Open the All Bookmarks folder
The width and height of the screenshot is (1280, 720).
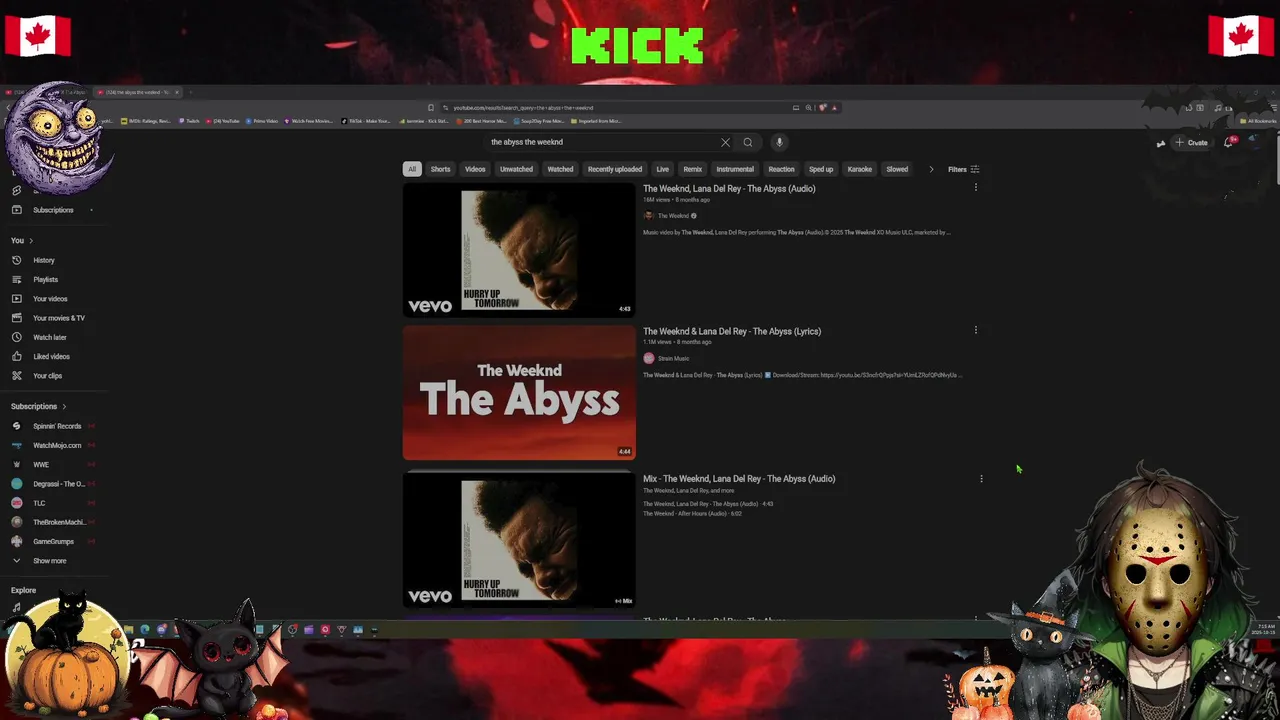click(1256, 121)
